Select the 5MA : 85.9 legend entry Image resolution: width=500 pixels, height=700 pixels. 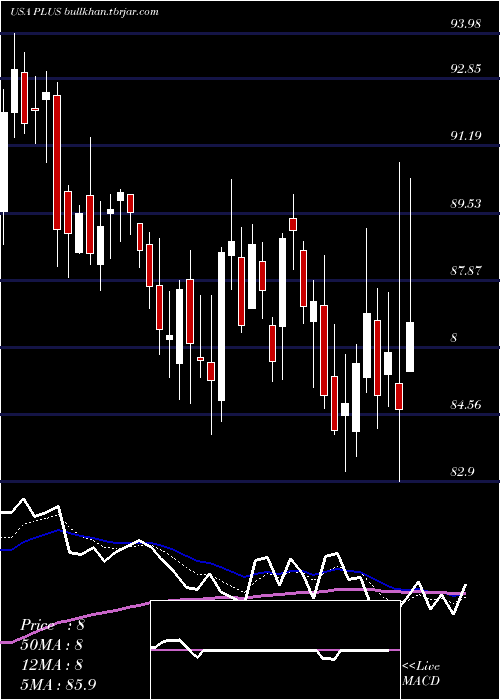coord(58,684)
